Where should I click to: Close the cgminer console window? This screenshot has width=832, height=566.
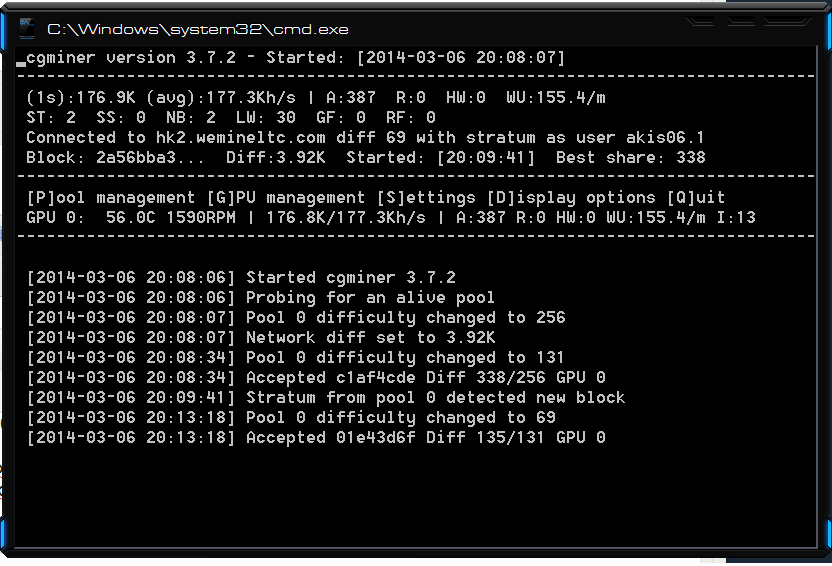(787, 21)
